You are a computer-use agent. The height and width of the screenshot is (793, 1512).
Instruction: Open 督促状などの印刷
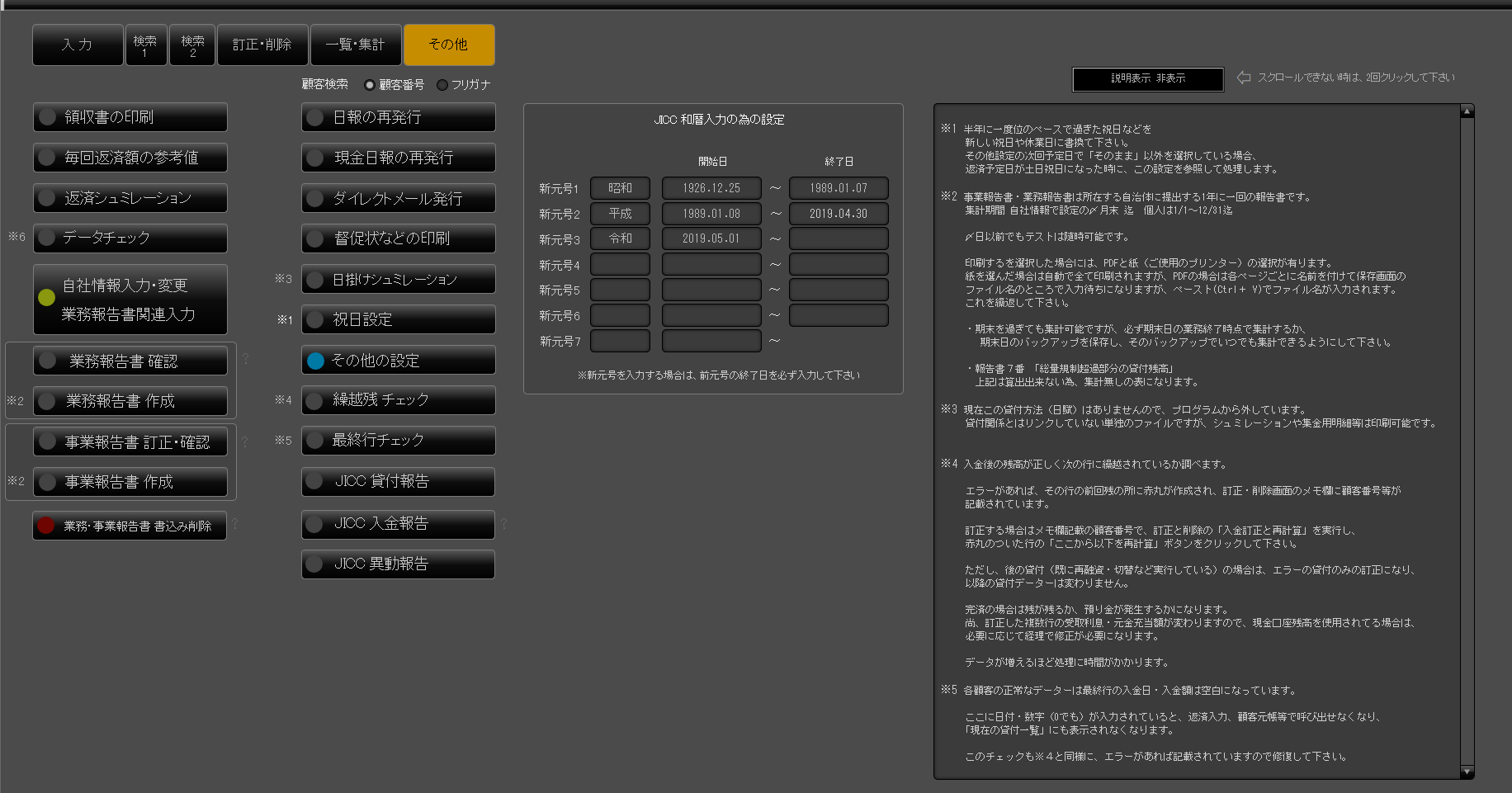coord(399,238)
